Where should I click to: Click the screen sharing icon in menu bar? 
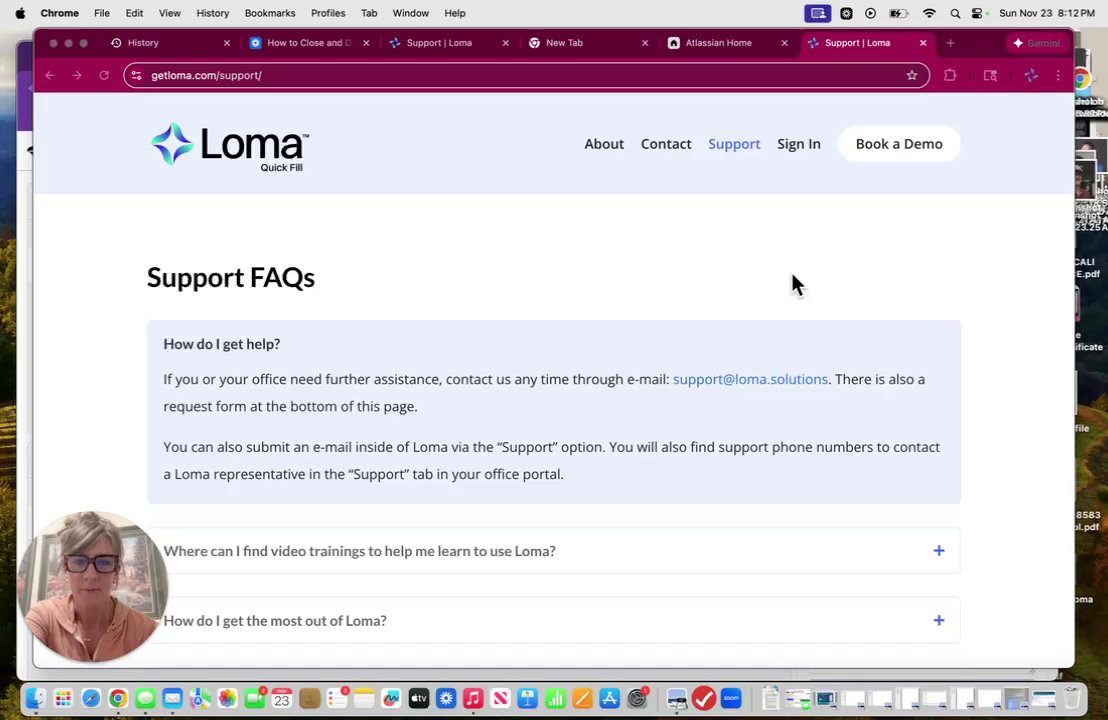(x=818, y=13)
